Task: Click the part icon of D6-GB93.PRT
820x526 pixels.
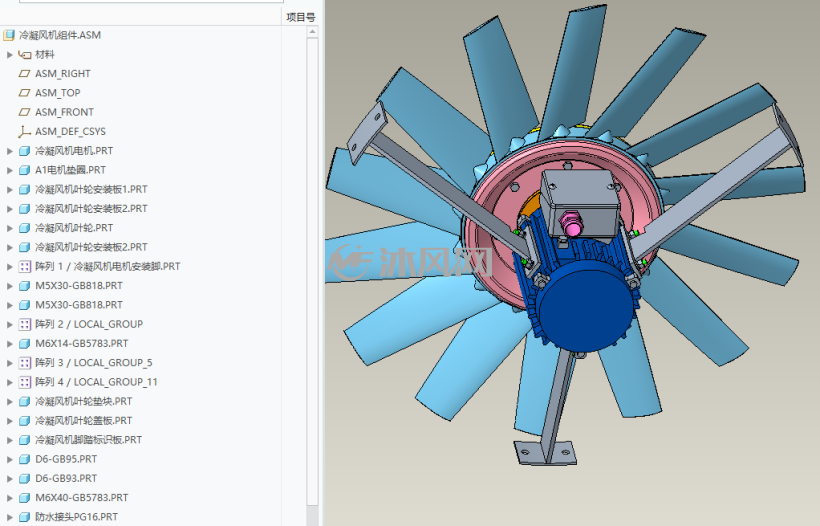Action: pos(25,478)
